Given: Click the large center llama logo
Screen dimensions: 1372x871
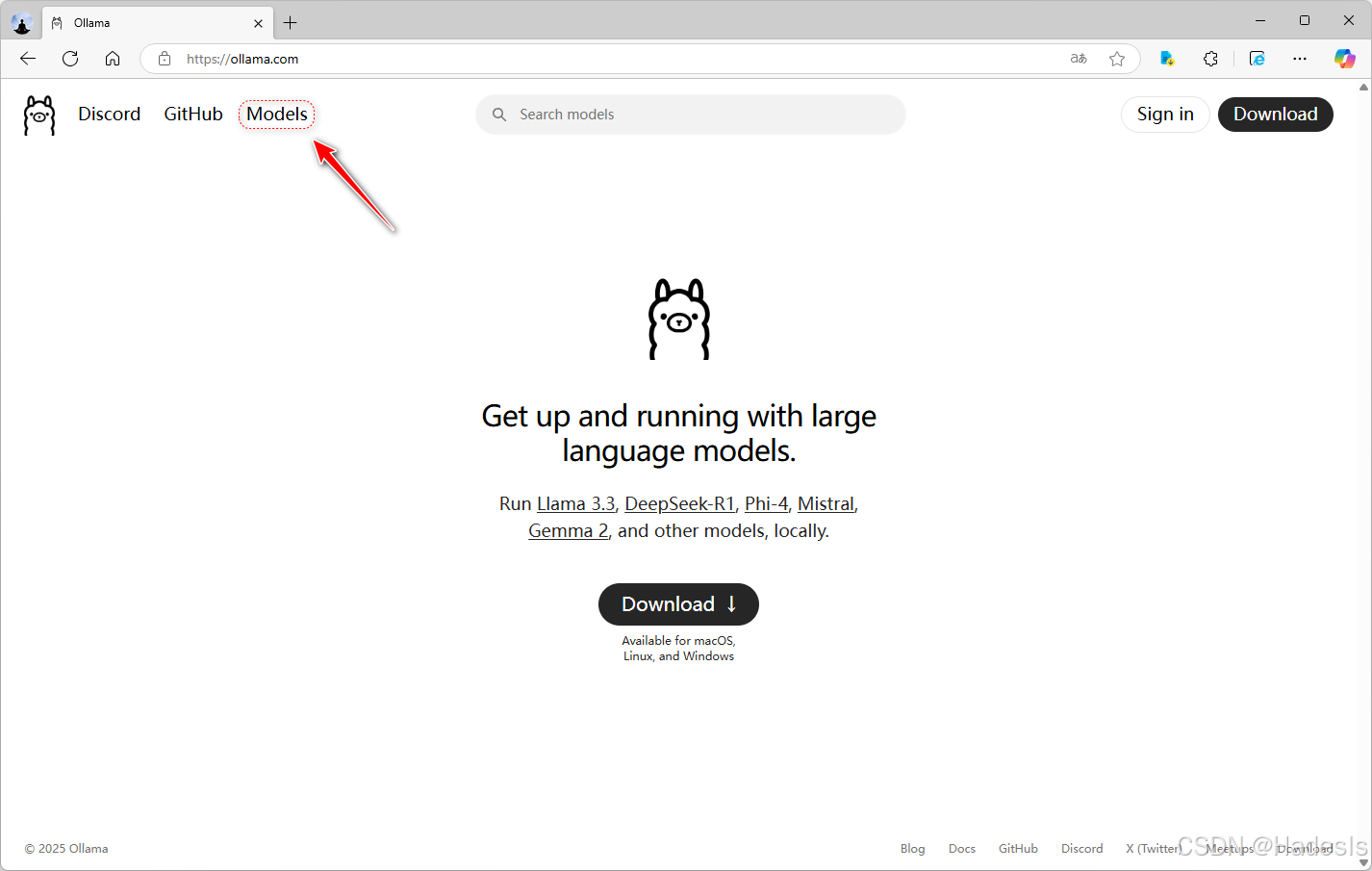Looking at the screenshot, I should click(679, 320).
